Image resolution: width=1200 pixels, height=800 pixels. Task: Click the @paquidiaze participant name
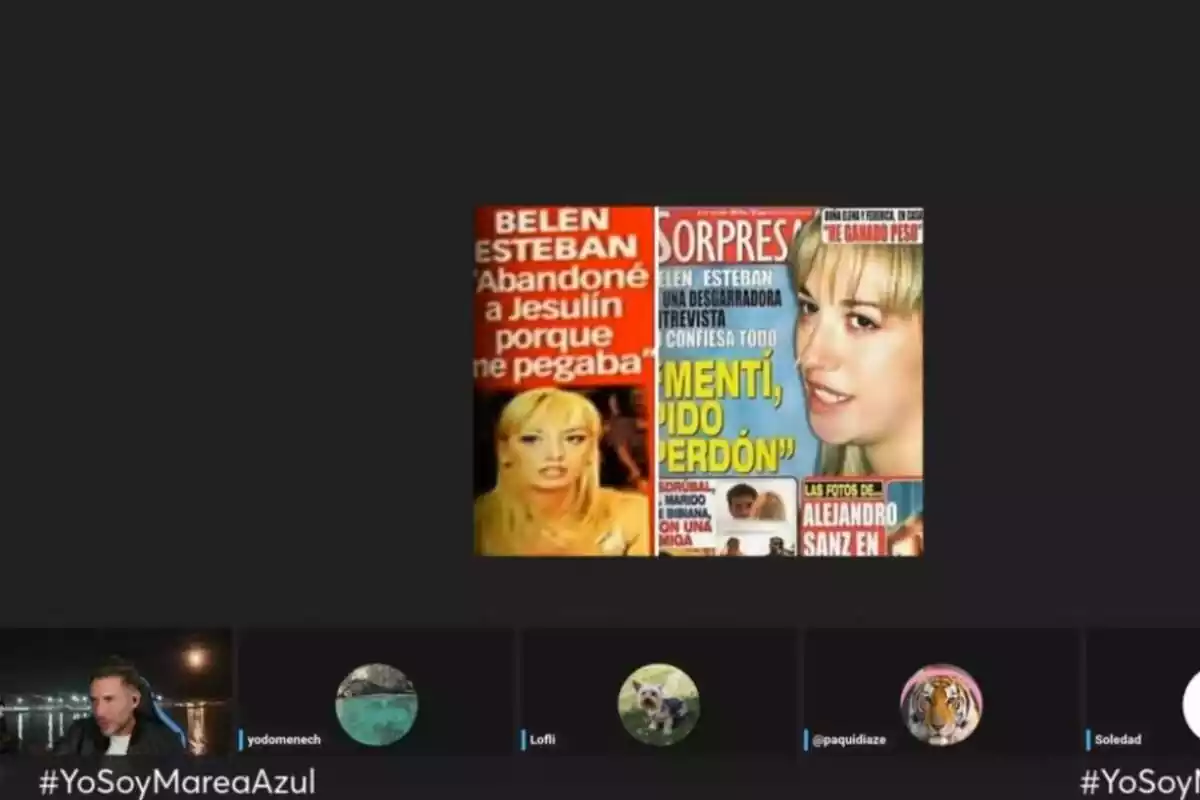coord(849,740)
